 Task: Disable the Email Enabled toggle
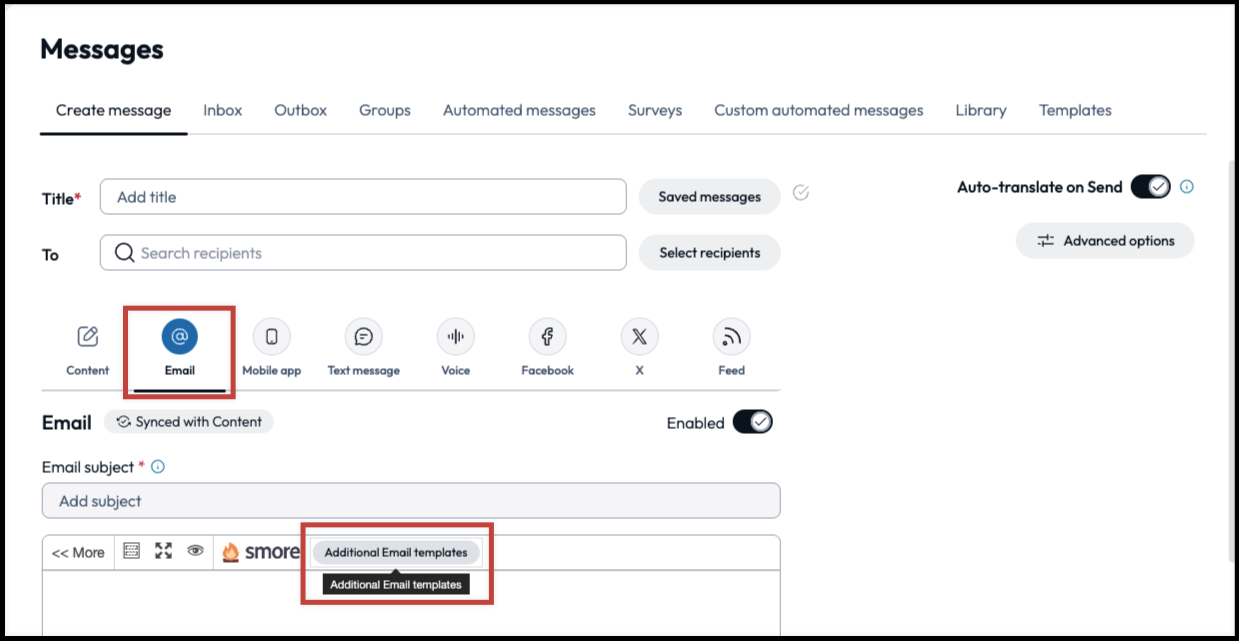click(x=752, y=422)
